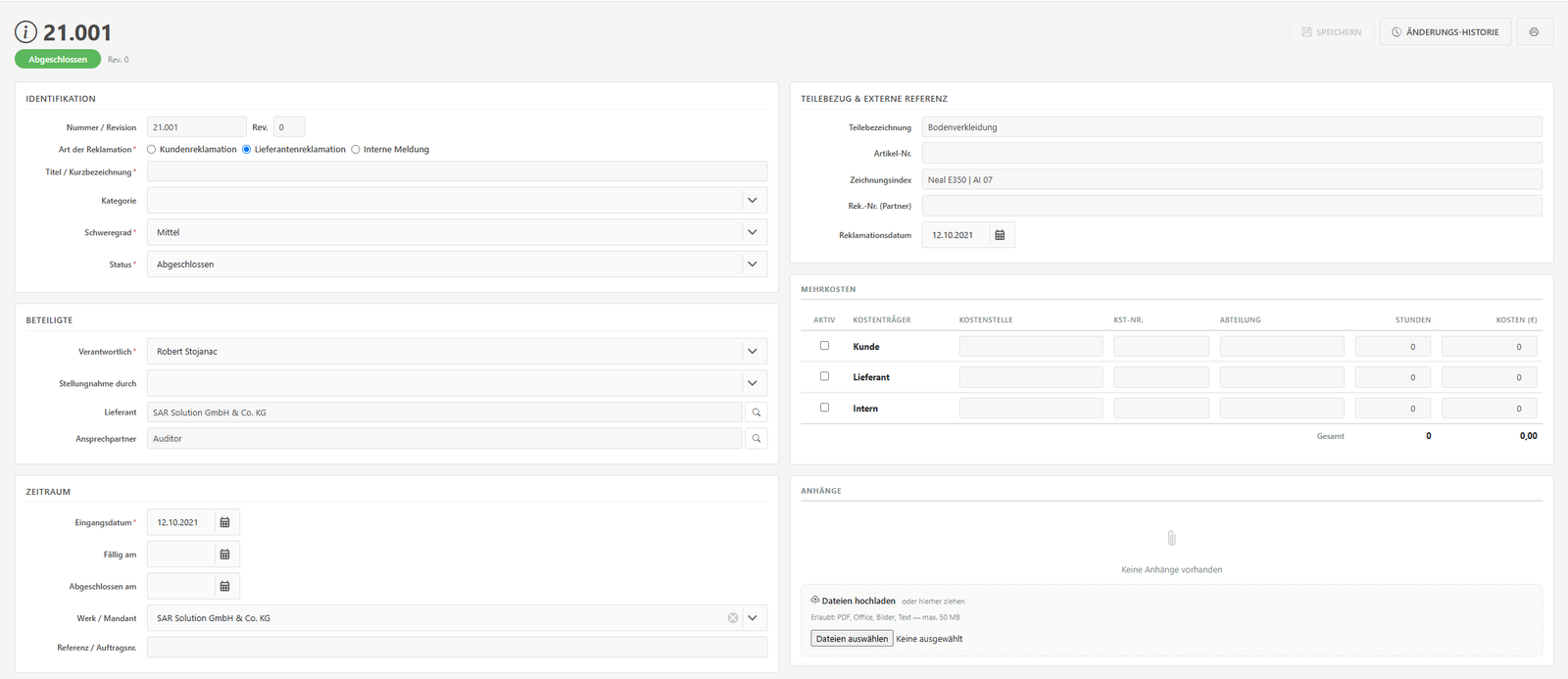
Task: Open the Status dropdown showing Abgeschlossen
Action: [457, 265]
